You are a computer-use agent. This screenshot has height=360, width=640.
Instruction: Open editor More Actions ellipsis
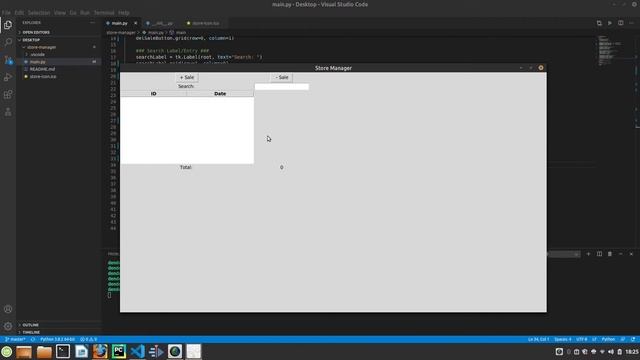631,23
